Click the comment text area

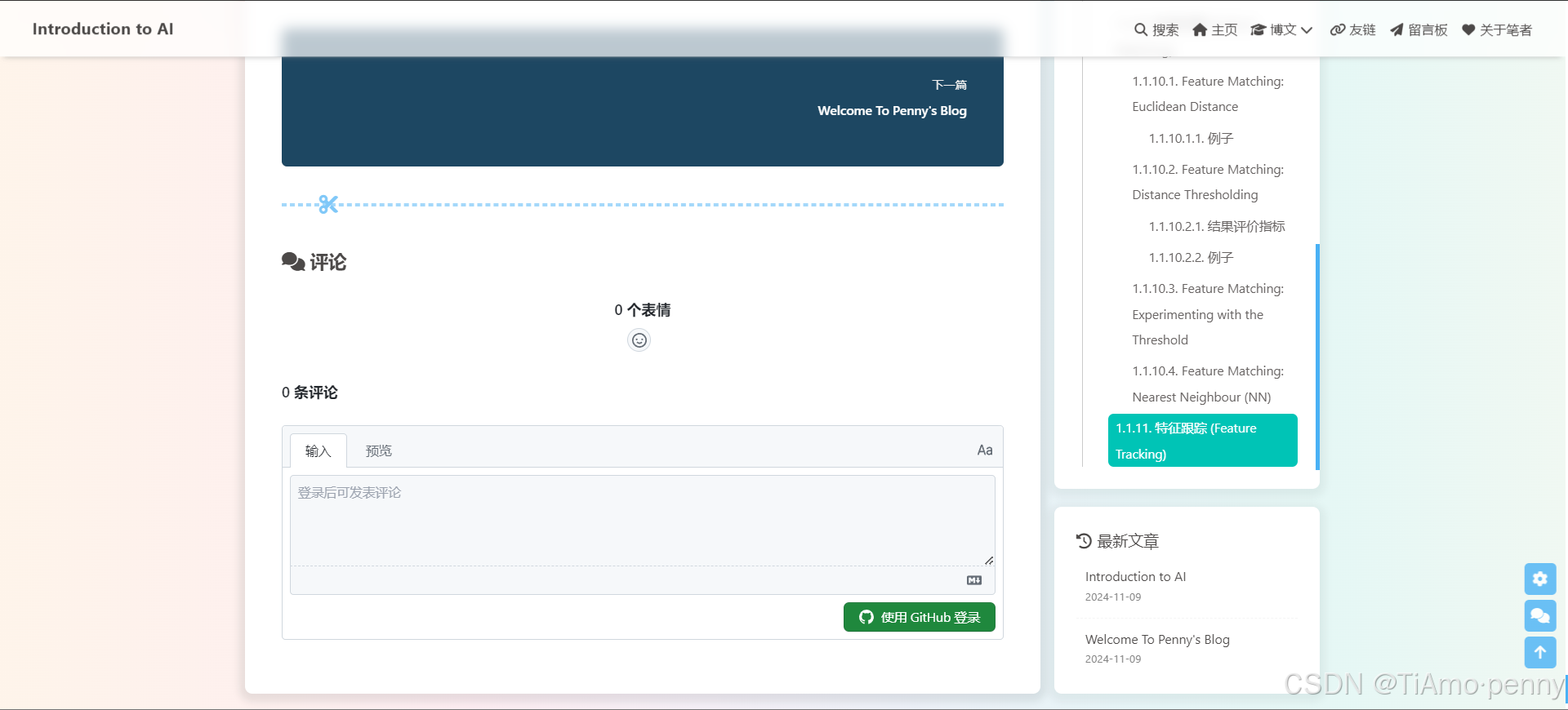642,520
